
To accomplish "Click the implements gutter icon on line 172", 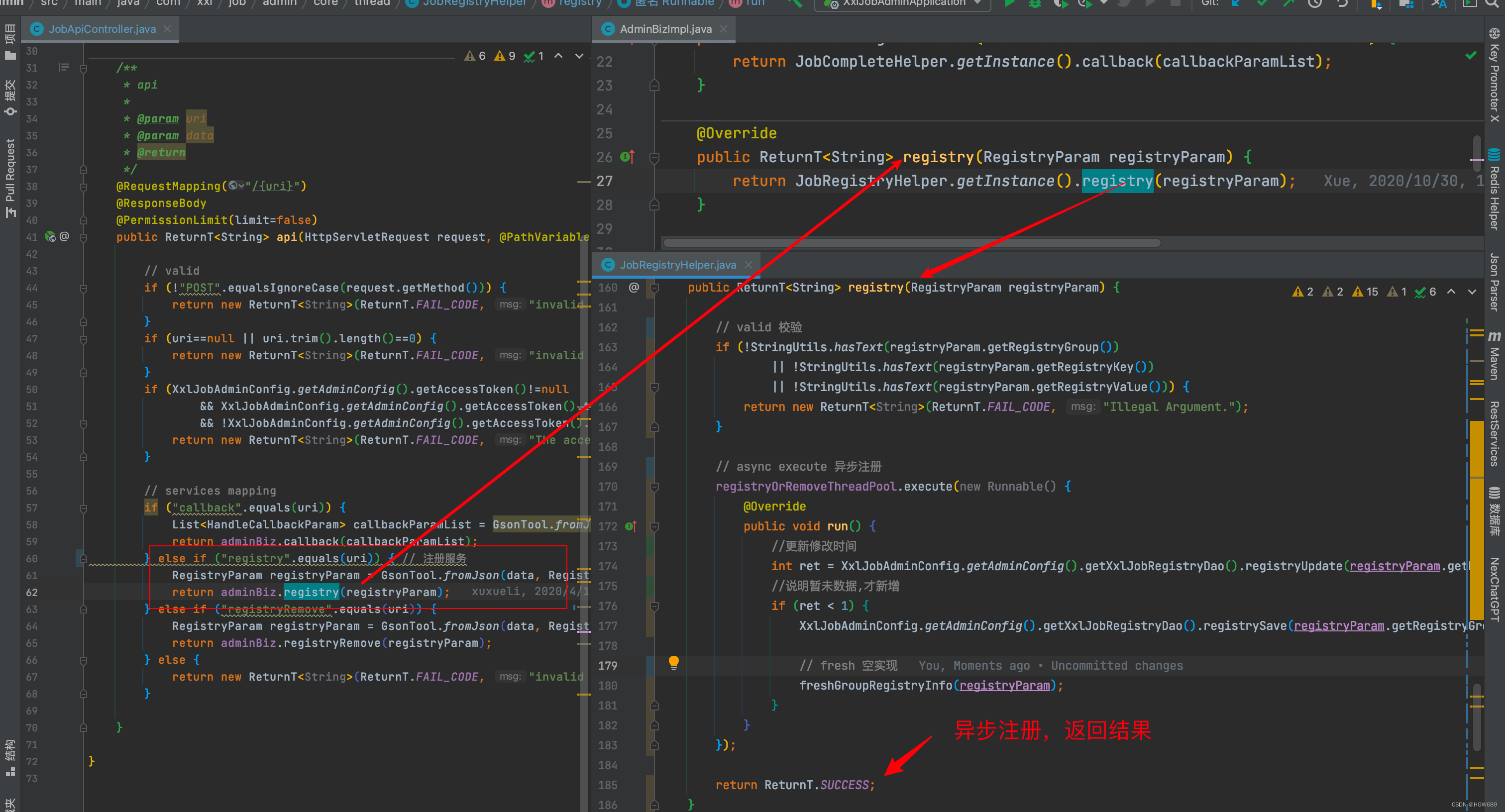I will tap(631, 526).
